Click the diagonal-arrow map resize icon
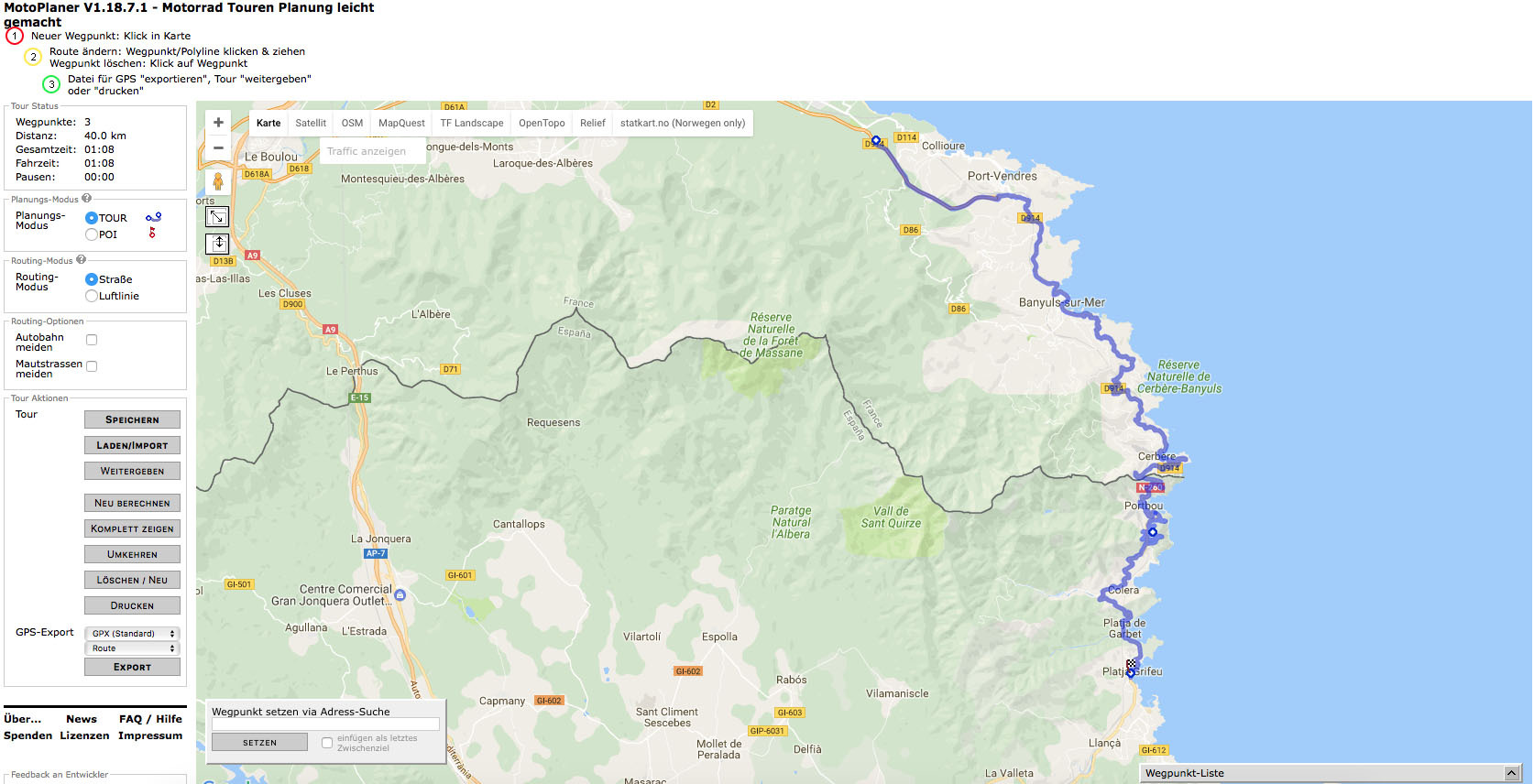 point(217,216)
